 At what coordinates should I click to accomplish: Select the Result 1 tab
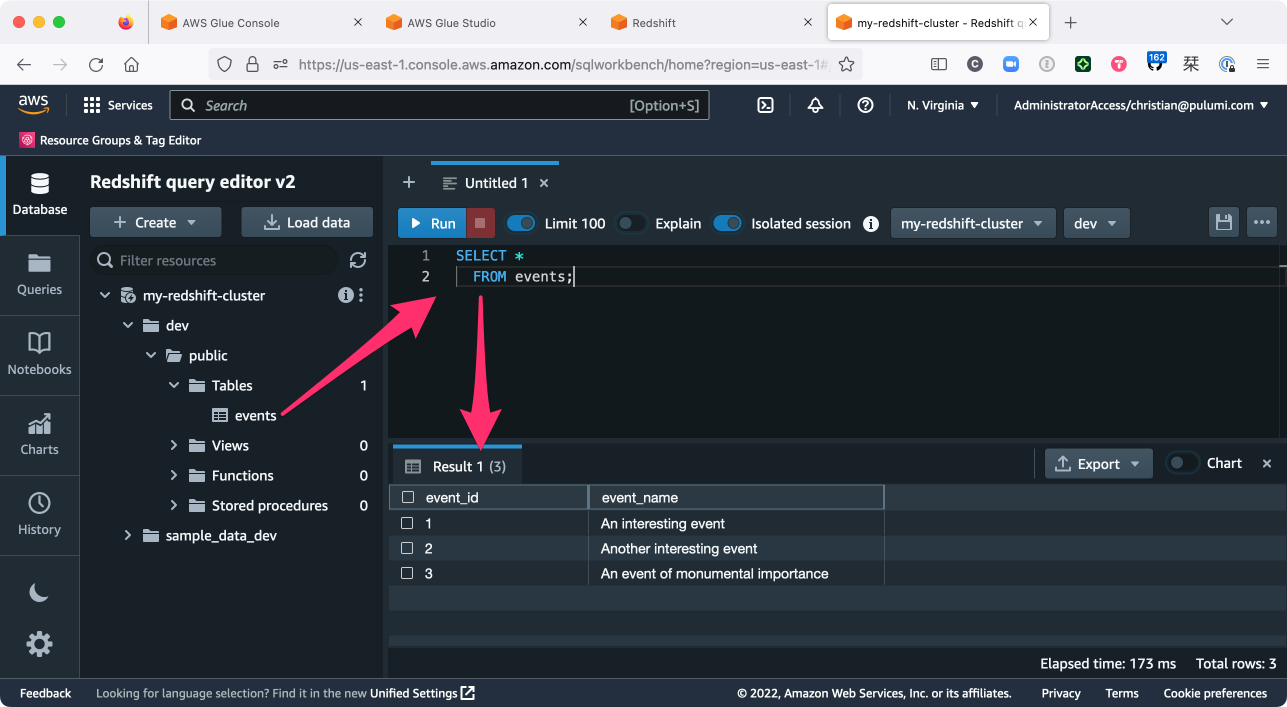pyautogui.click(x=458, y=466)
